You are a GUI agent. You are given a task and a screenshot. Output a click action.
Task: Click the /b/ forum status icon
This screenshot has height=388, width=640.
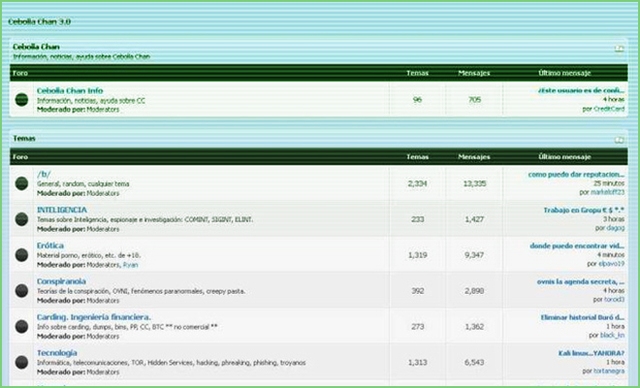(22, 184)
